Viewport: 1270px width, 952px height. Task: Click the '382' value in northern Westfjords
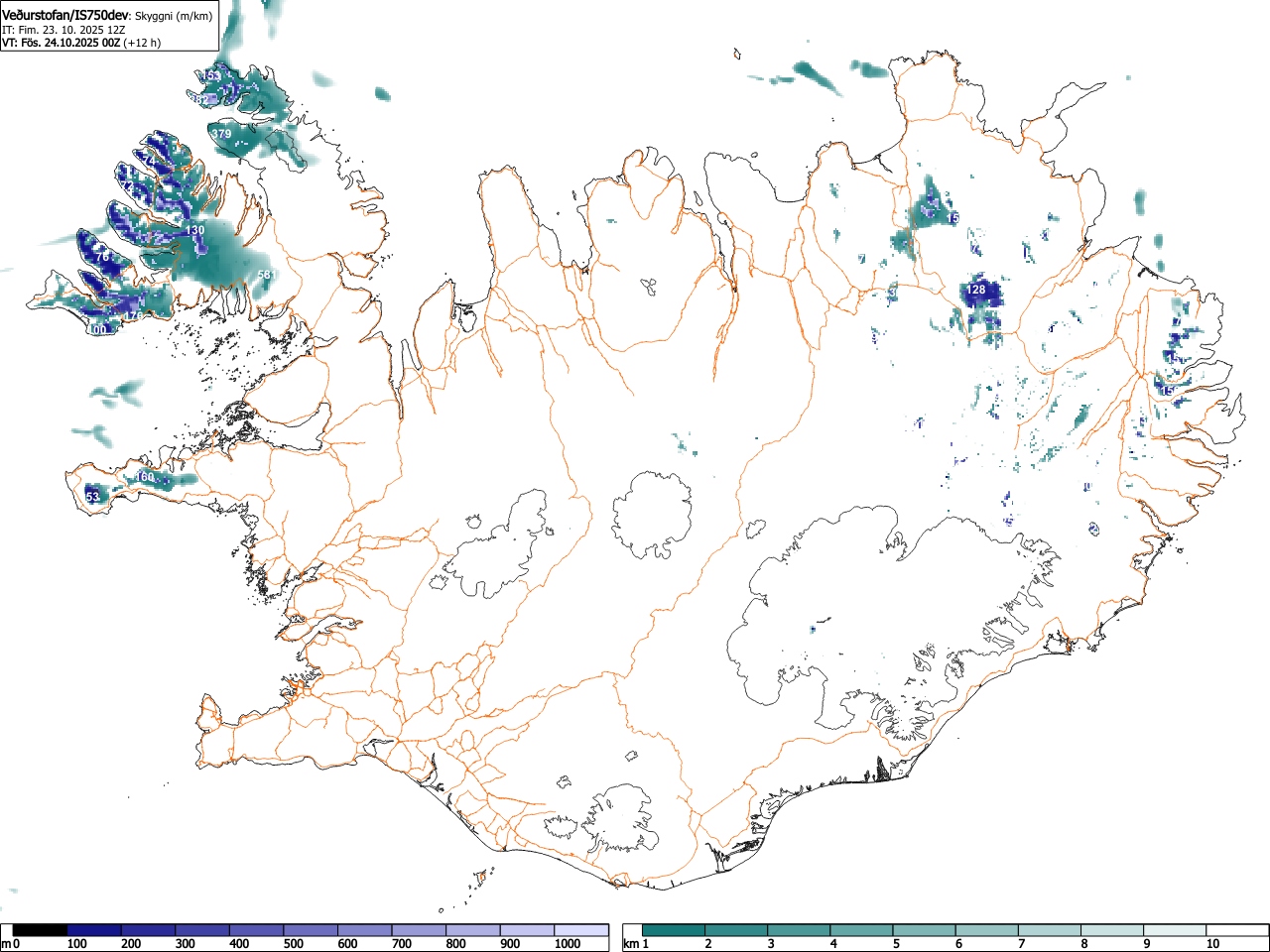click(x=201, y=100)
